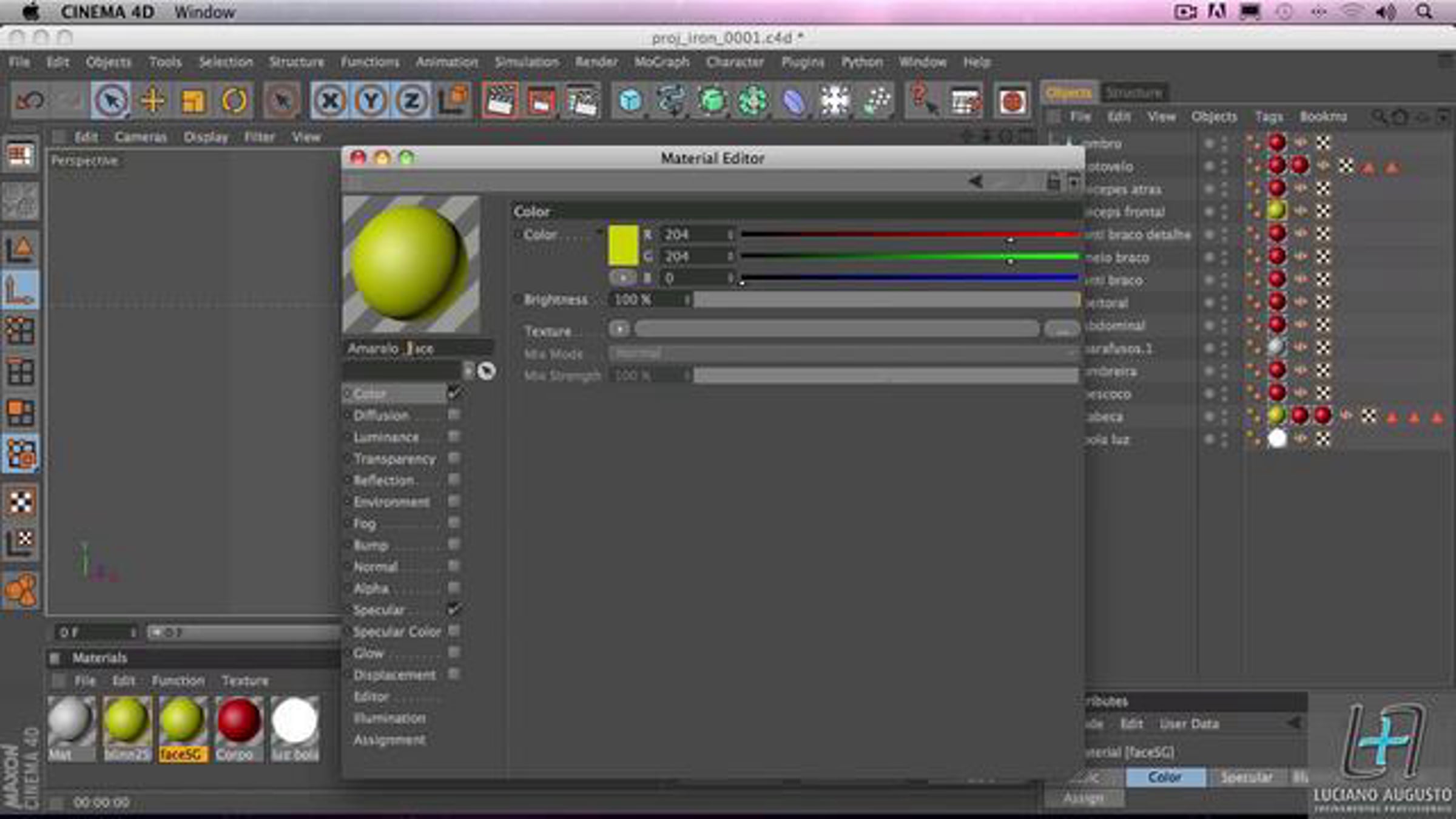Select Illumination in the channel list
This screenshot has height=819, width=1456.
coord(389,718)
